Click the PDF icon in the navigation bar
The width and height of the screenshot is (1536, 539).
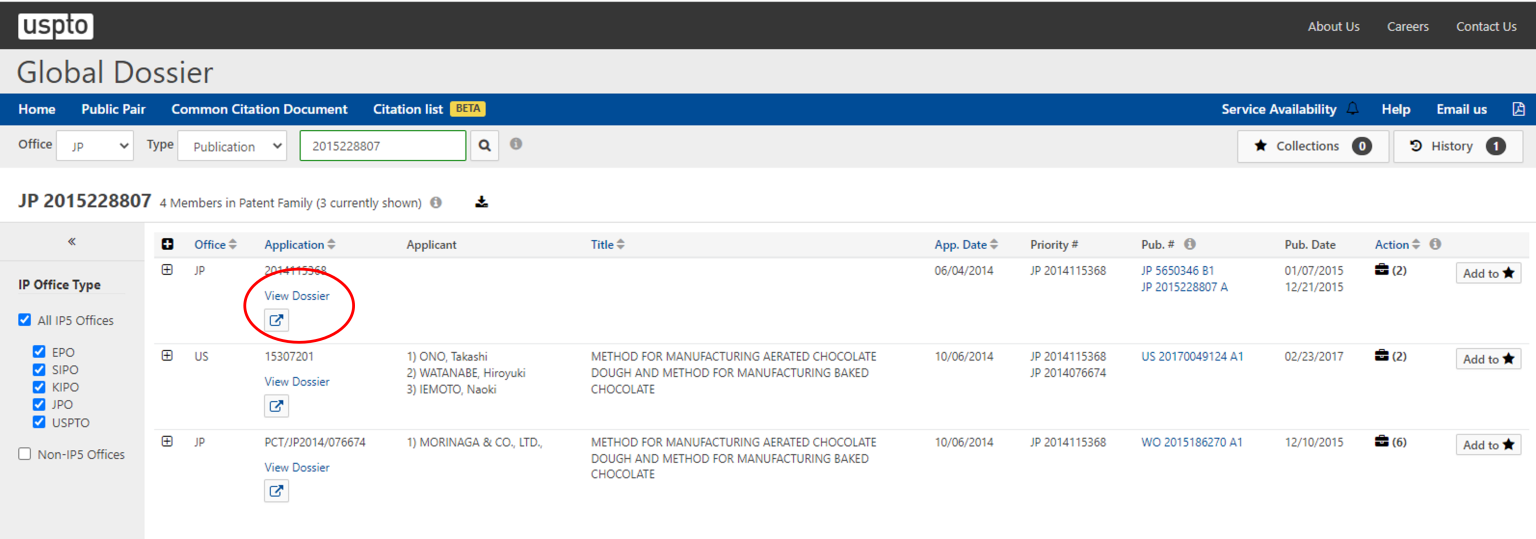click(1517, 109)
